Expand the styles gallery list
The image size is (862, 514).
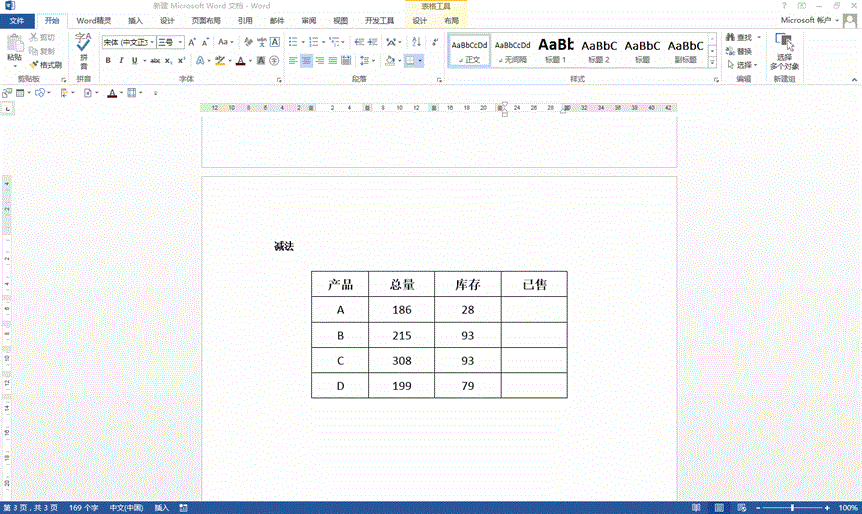click(x=715, y=62)
